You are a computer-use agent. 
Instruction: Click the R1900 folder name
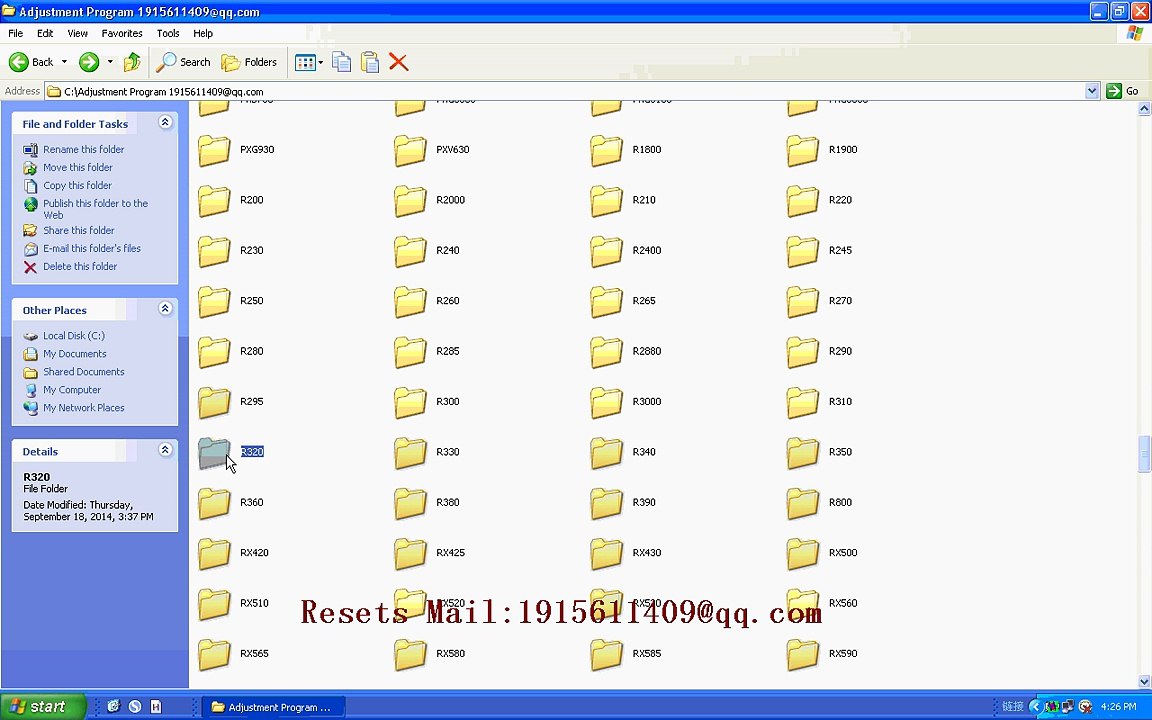pyautogui.click(x=843, y=149)
